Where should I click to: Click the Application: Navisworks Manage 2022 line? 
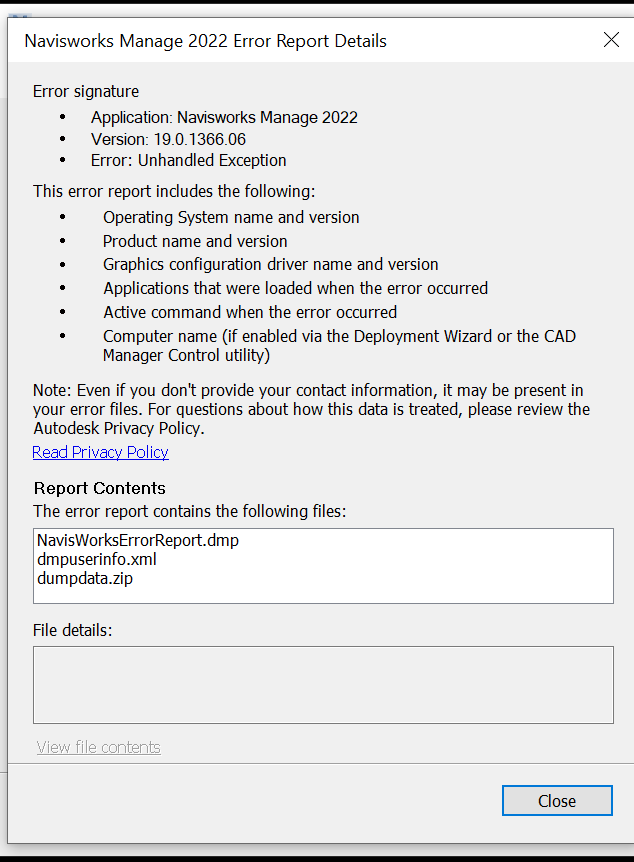(224, 117)
